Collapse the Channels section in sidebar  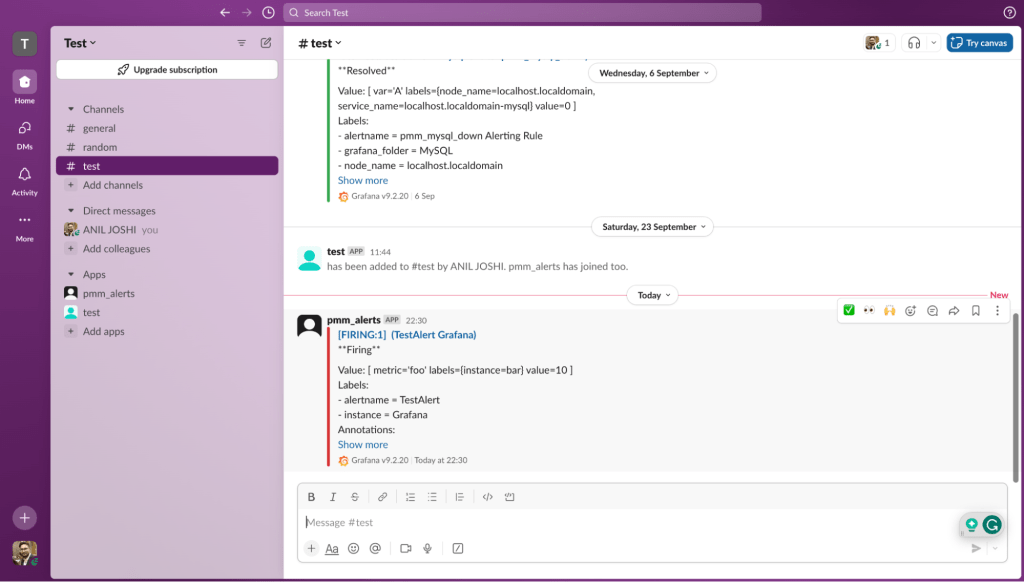point(71,109)
